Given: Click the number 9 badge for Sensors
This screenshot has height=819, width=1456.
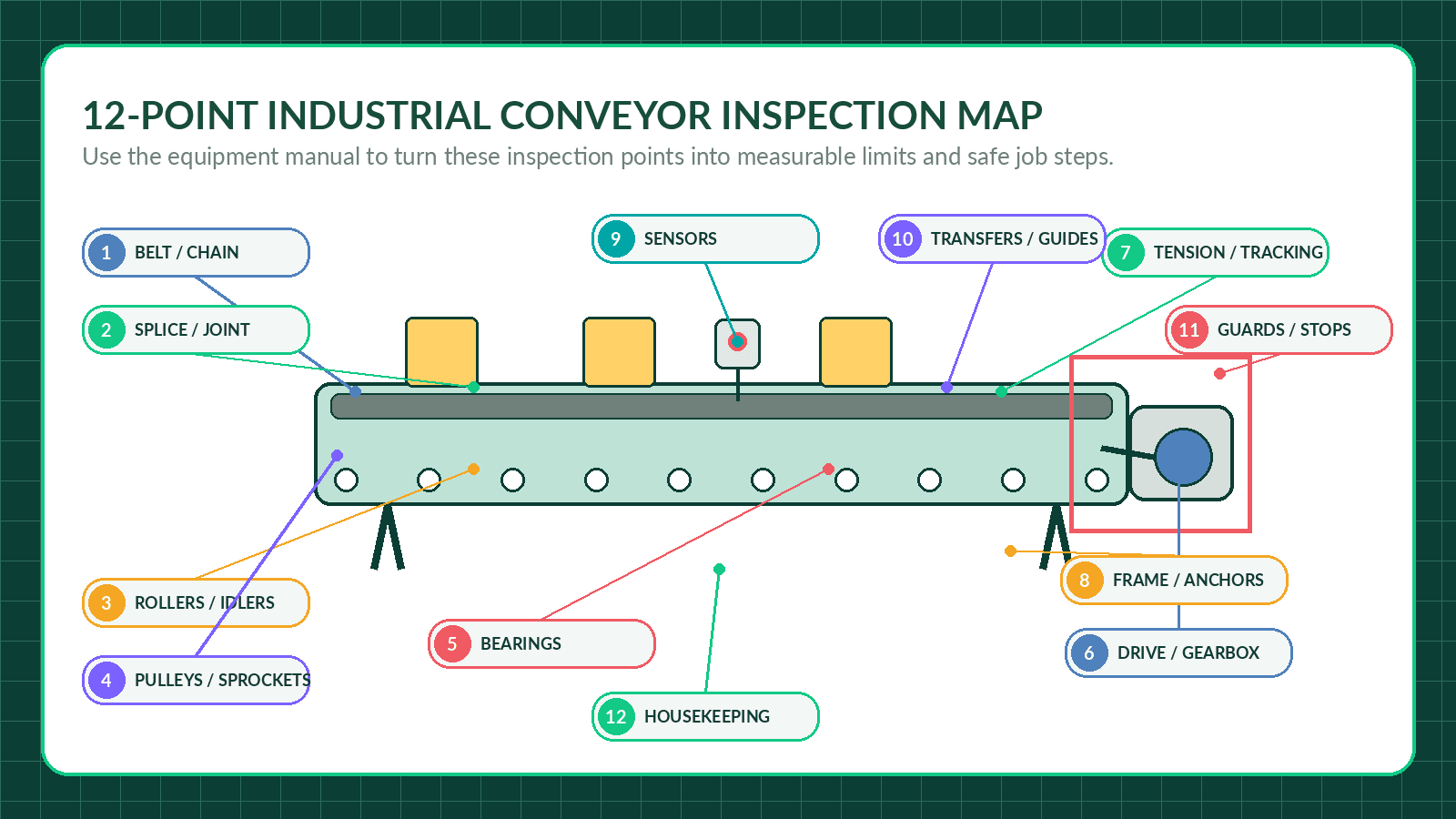Looking at the screenshot, I should pyautogui.click(x=616, y=238).
